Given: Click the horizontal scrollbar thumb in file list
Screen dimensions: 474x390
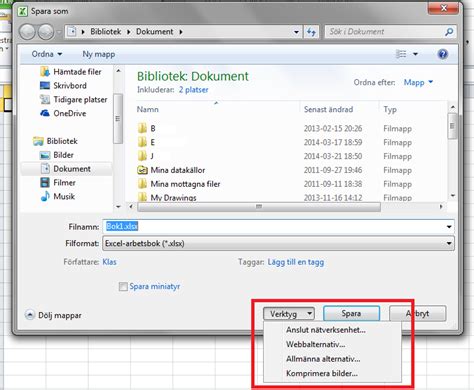Looking at the screenshot, I should pyautogui.click(x=259, y=207).
